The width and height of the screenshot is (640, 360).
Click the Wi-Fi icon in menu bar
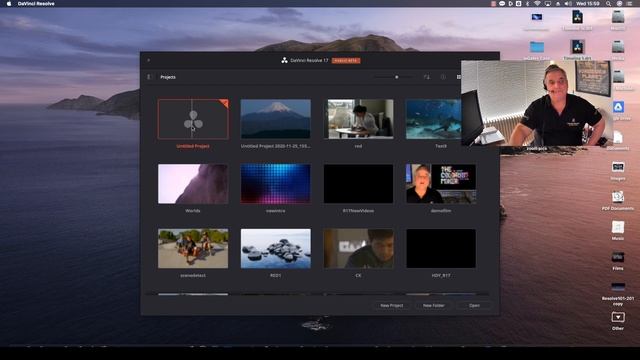click(537, 4)
